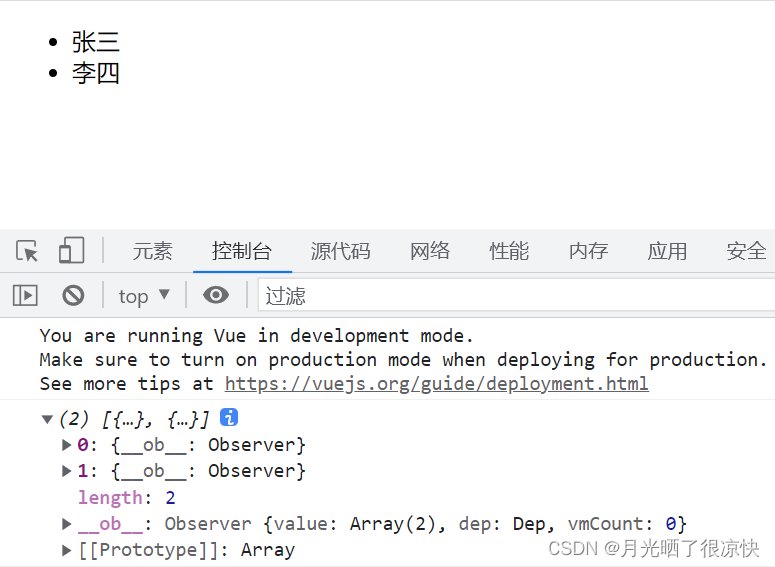The image size is (775, 567).
Task: Select the 控制台 tab
Action: pyautogui.click(x=242, y=251)
